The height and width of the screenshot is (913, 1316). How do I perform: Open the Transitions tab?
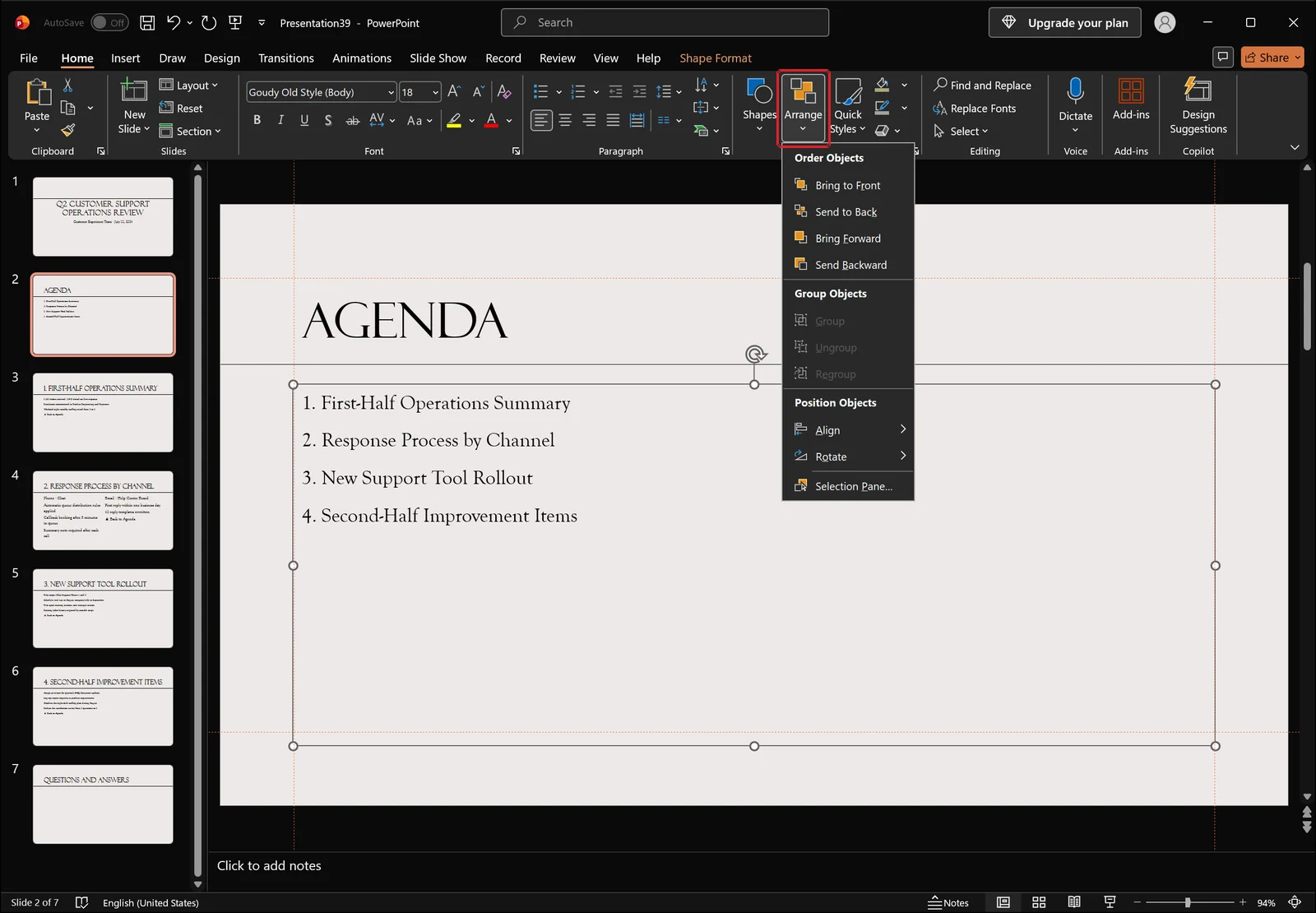pos(285,58)
